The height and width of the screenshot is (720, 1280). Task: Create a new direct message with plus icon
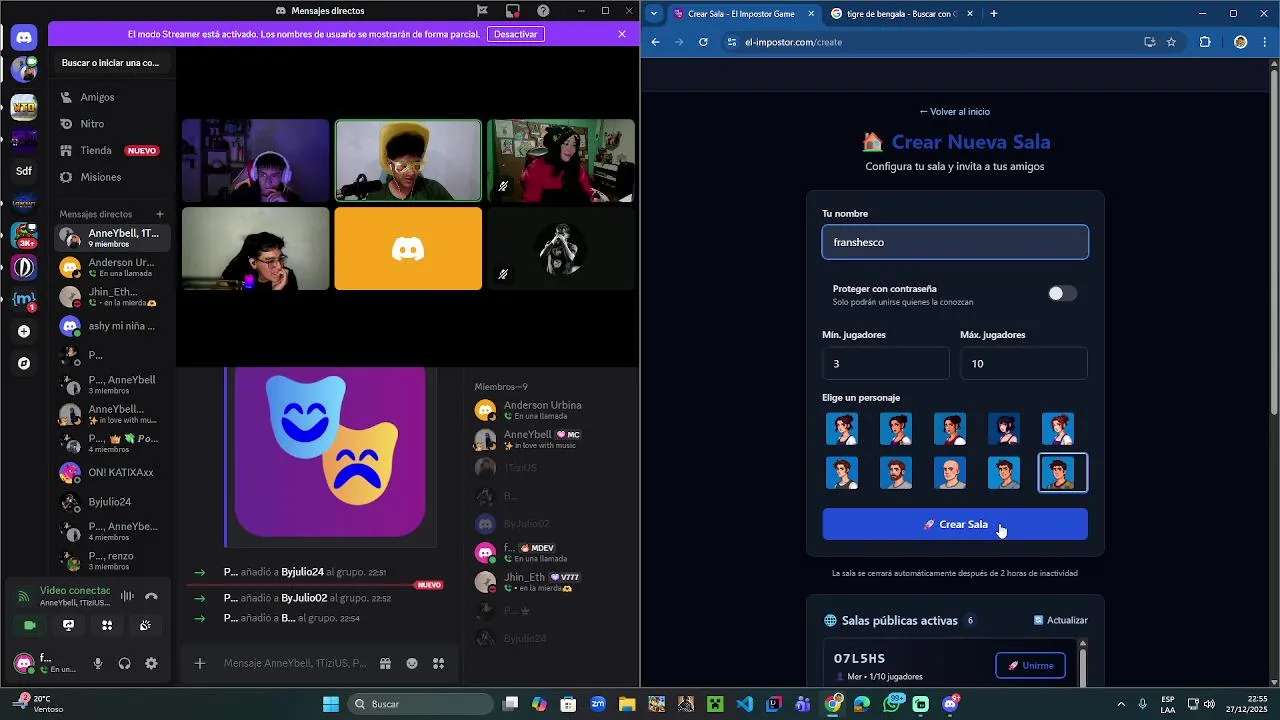click(x=159, y=214)
